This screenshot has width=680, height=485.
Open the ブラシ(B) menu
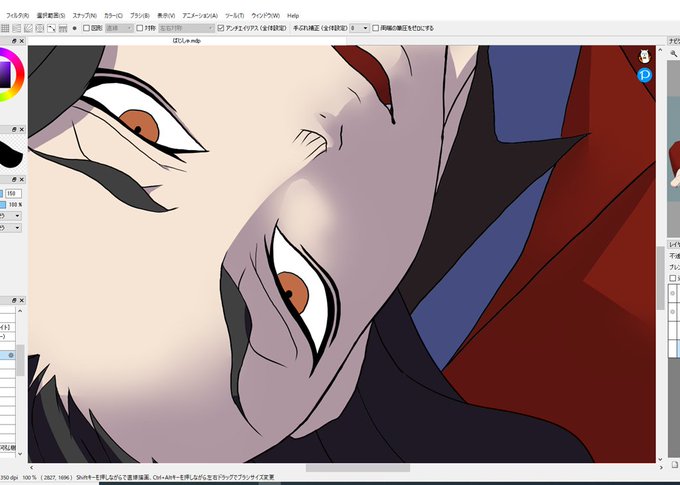pyautogui.click(x=140, y=16)
